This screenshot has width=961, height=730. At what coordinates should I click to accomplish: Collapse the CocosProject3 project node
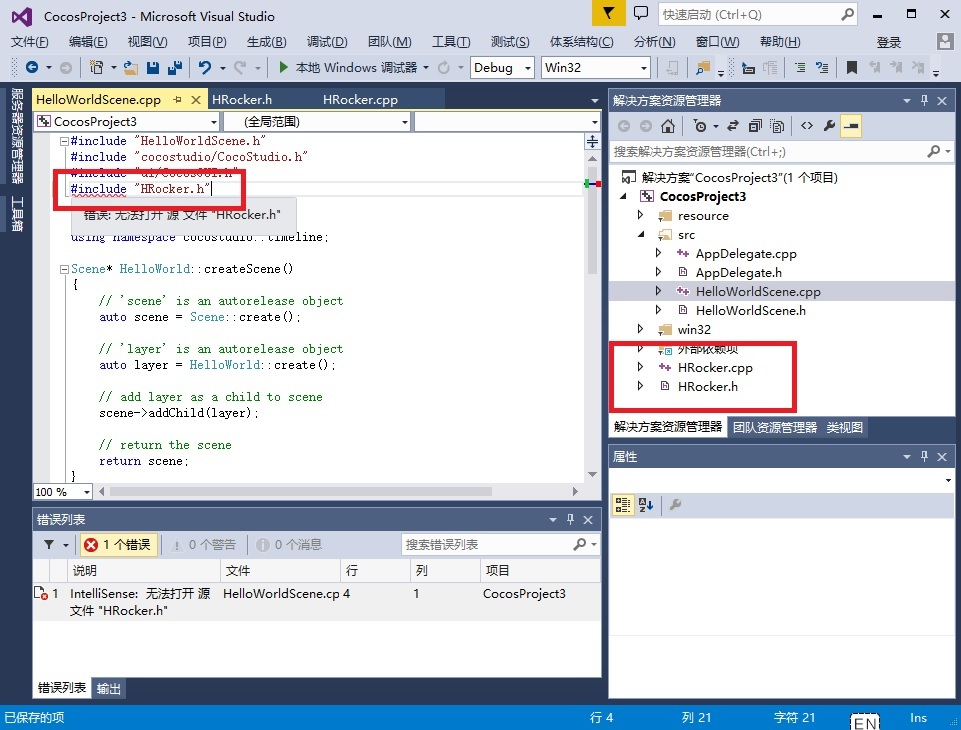[624, 197]
